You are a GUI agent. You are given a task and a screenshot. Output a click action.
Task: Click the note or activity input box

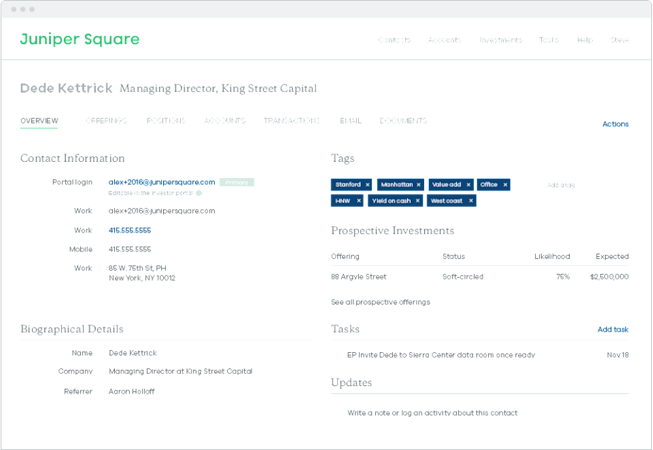(432, 413)
